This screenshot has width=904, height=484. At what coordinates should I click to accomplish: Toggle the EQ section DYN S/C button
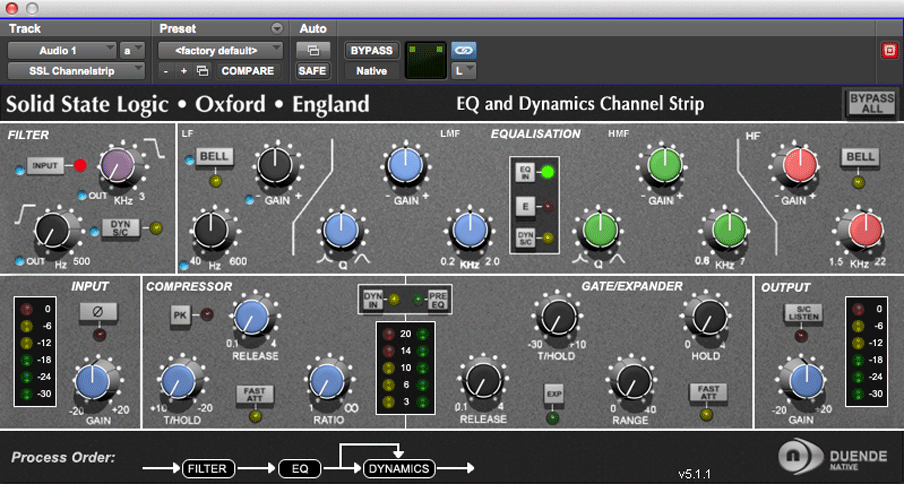click(525, 237)
